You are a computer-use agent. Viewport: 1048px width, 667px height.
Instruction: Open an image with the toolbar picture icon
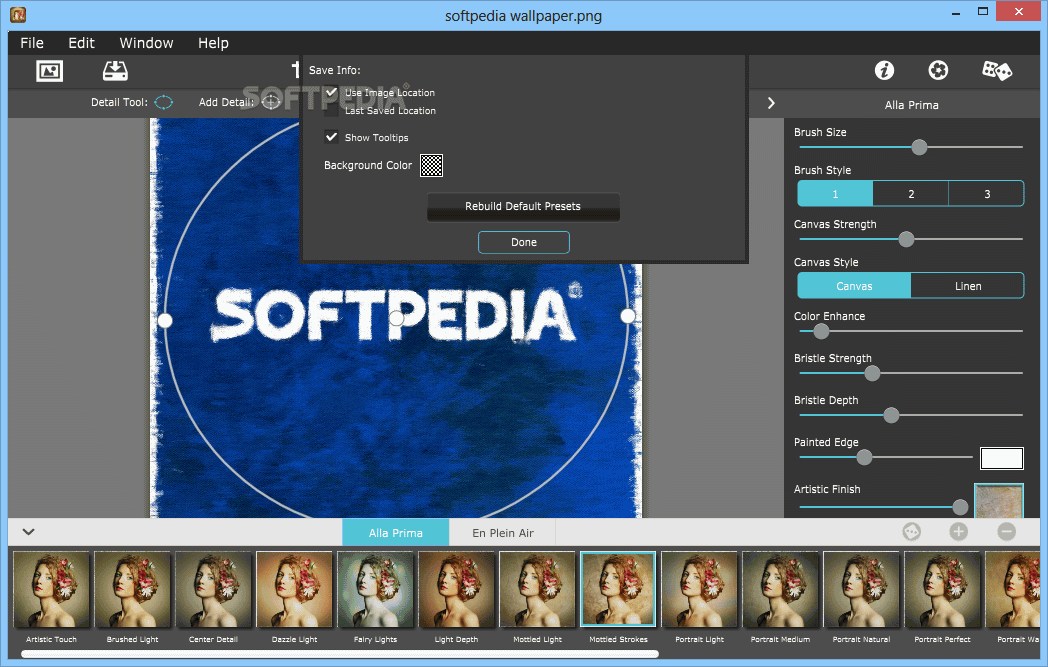coord(49,71)
